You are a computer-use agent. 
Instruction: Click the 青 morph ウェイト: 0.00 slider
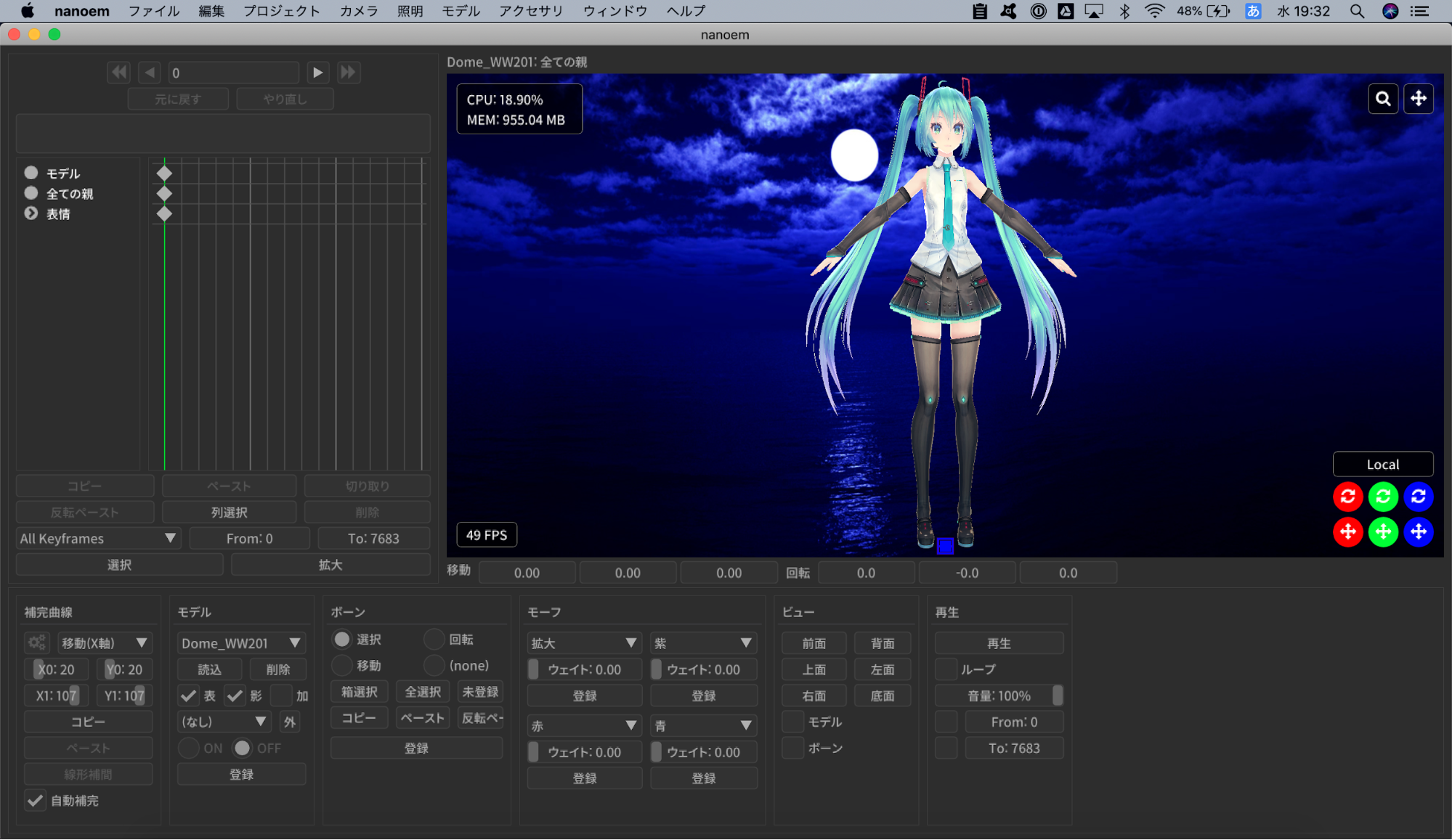click(x=704, y=752)
